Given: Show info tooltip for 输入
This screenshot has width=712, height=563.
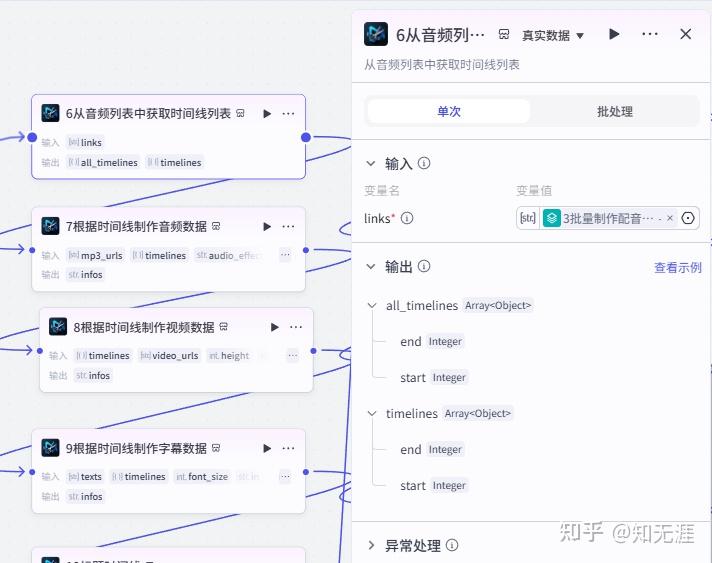Looking at the screenshot, I should click(424, 163).
